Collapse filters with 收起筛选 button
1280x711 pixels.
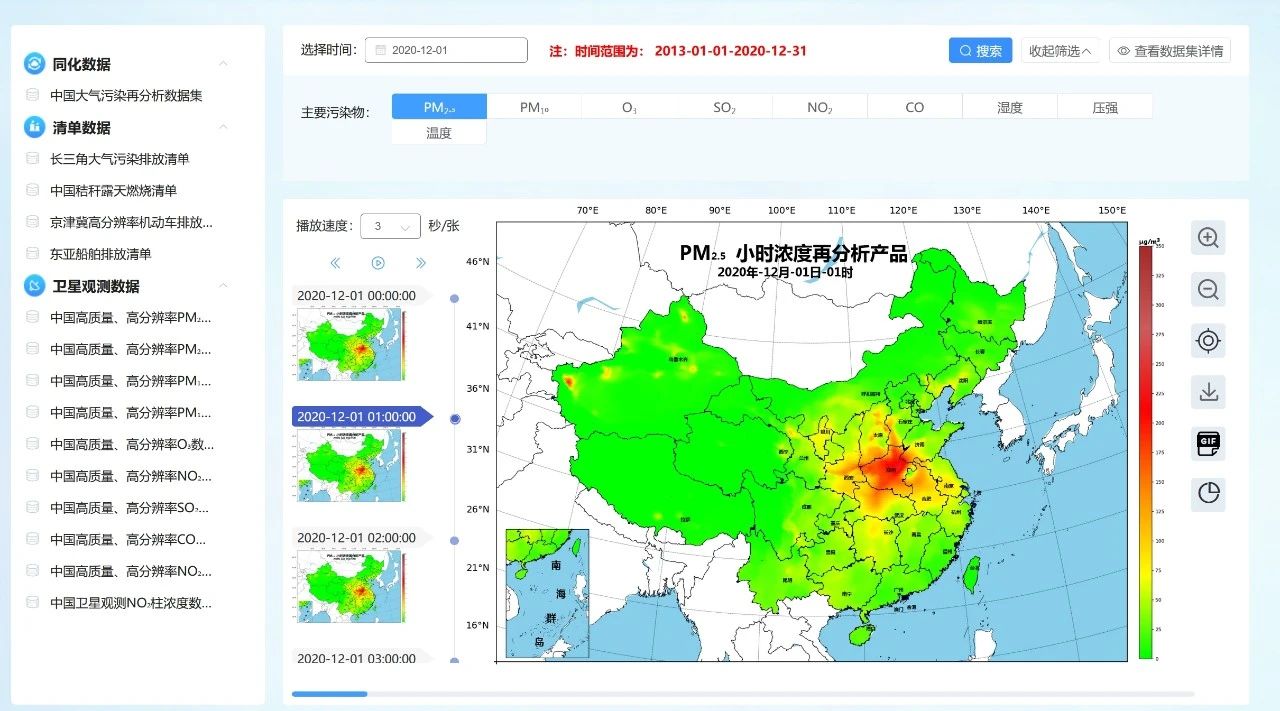click(x=1060, y=51)
